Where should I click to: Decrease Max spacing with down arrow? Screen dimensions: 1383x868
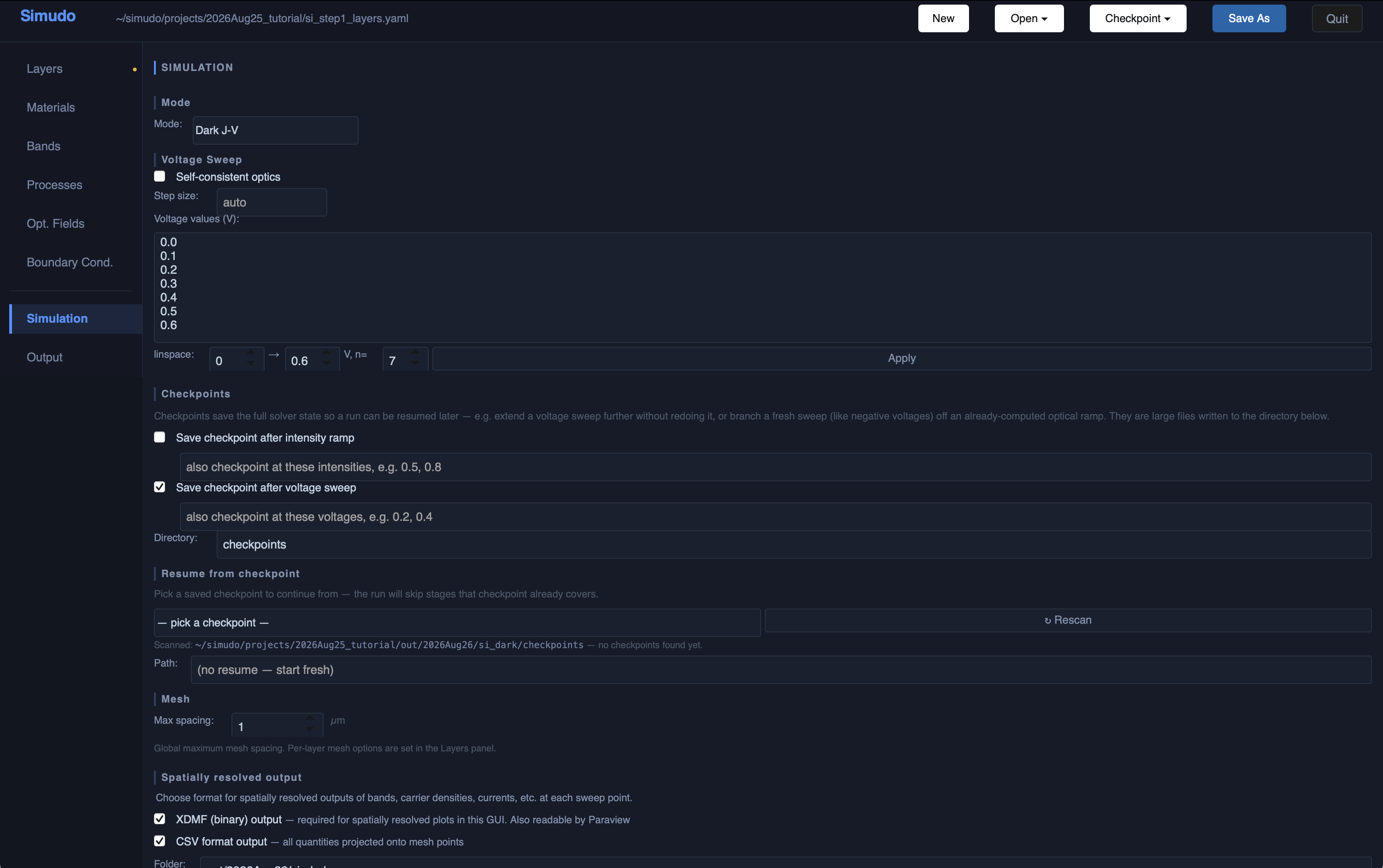point(310,729)
